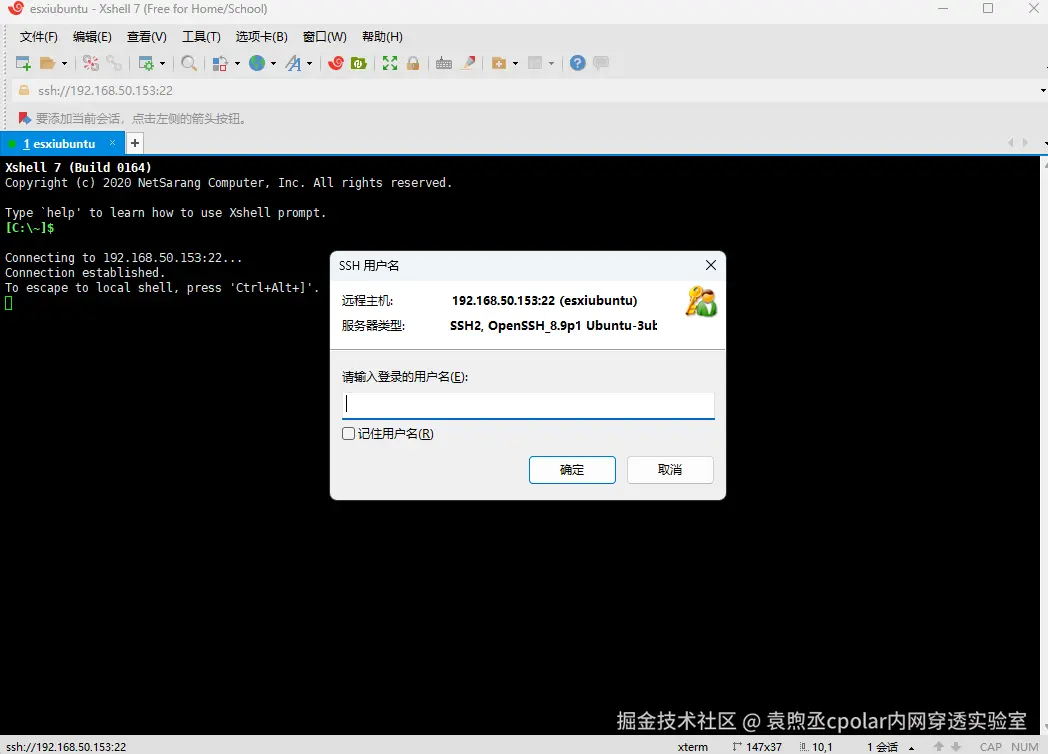Open the session Properties gear icon
The width and height of the screenshot is (1048, 754).
pyautogui.click(x=146, y=63)
